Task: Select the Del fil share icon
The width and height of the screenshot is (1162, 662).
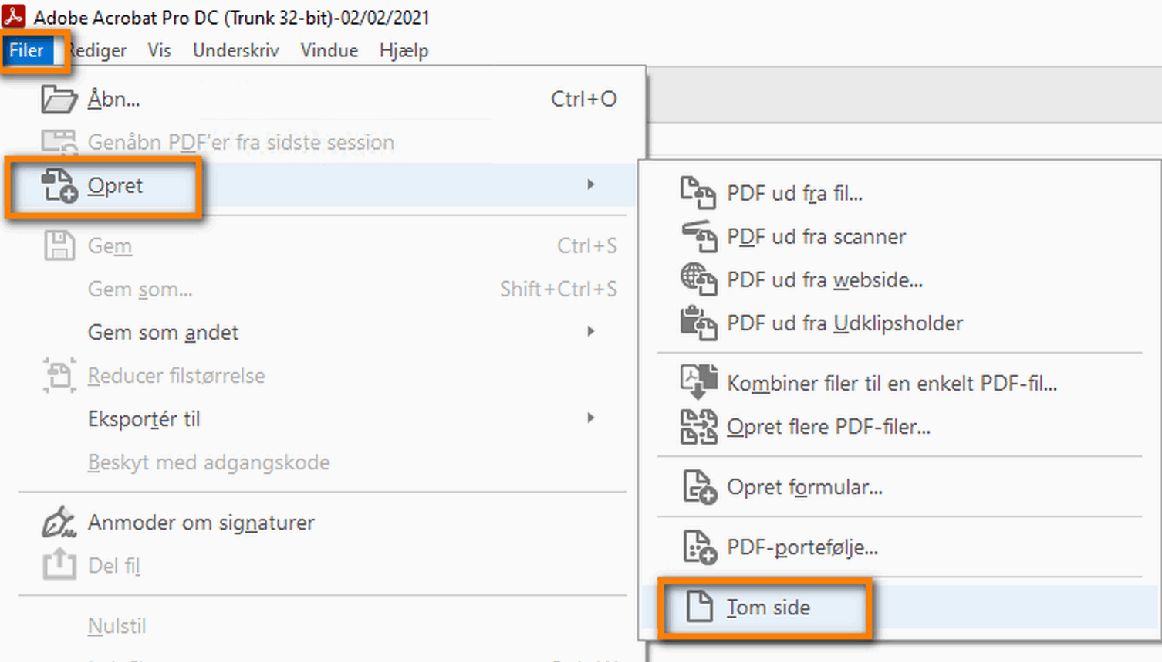Action: (58, 564)
